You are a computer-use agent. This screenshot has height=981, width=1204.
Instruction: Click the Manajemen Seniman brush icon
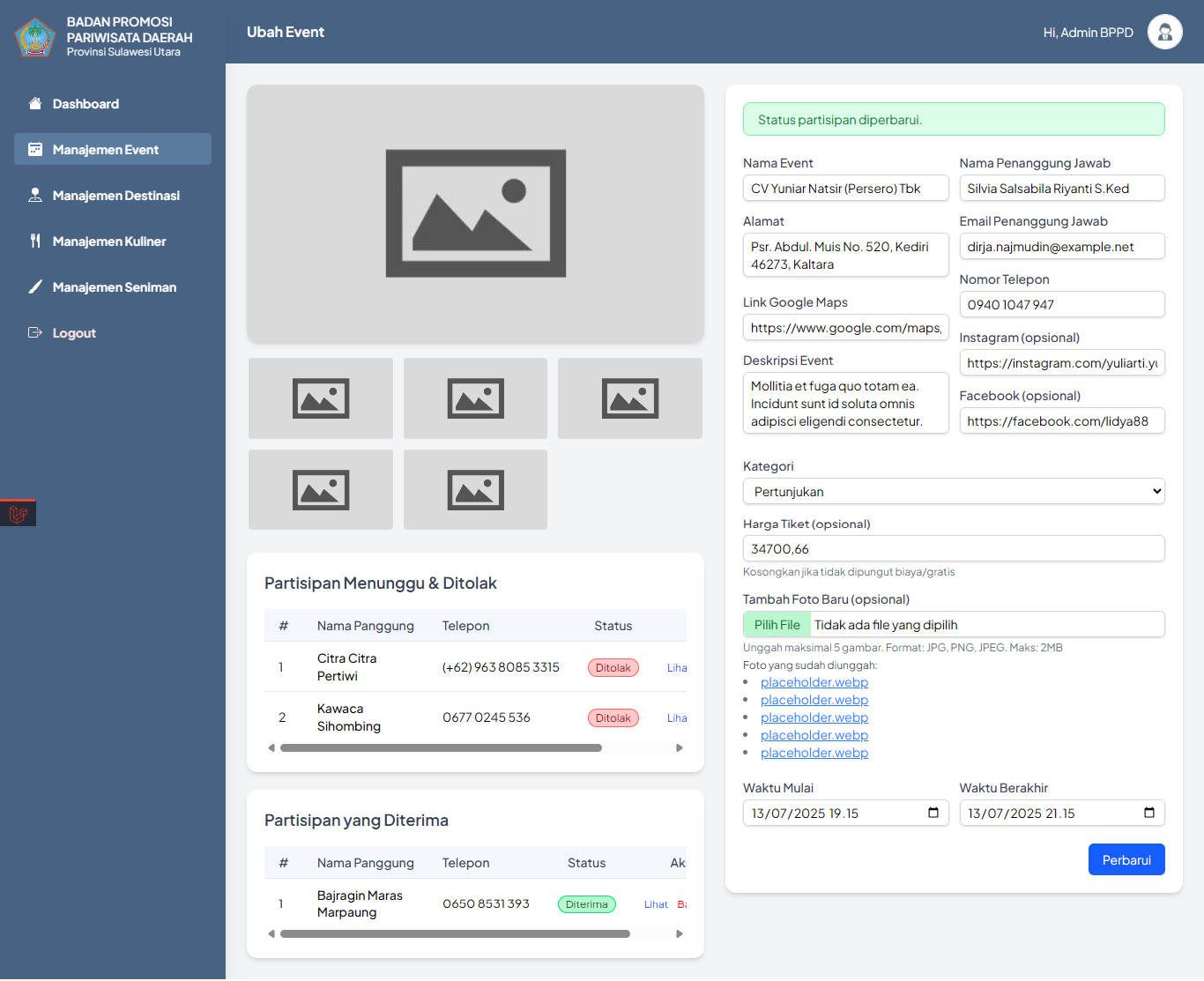35,286
